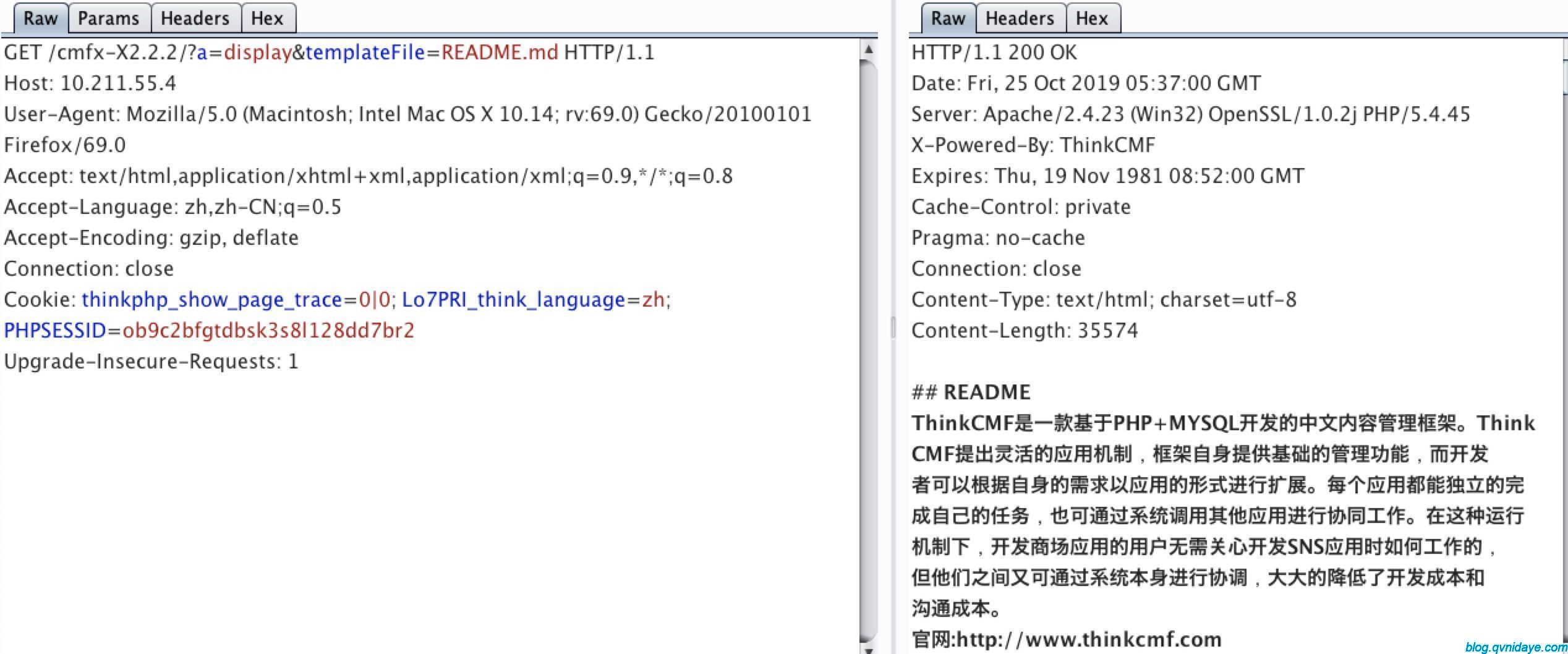Image resolution: width=1568 pixels, height=654 pixels.
Task: Click the display parameter value
Action: coord(257,53)
